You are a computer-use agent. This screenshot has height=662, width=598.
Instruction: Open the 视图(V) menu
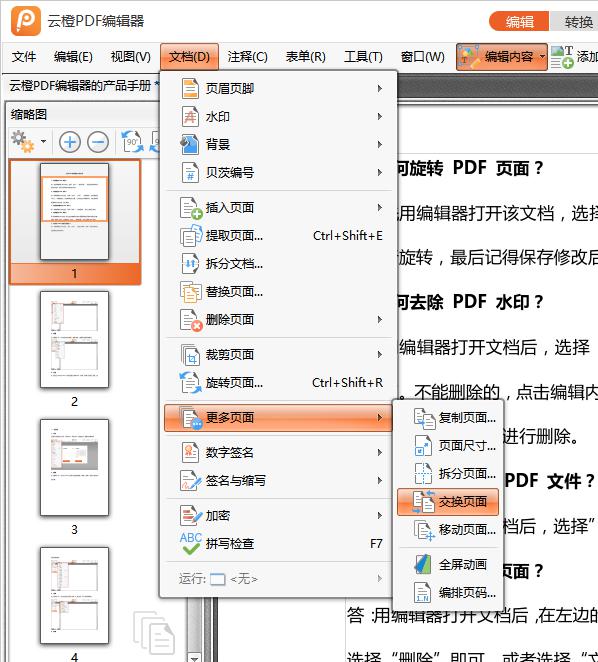pos(130,56)
